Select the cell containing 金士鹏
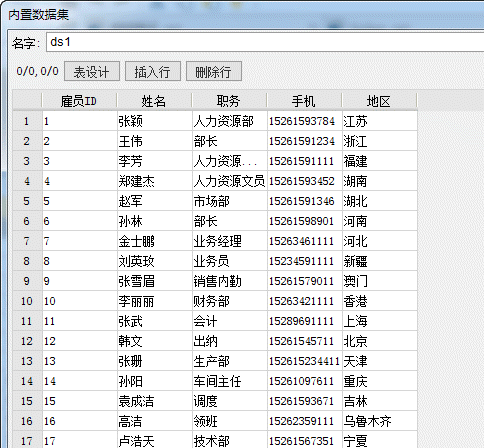Screen dimensions: 484x448 [x=155, y=241]
